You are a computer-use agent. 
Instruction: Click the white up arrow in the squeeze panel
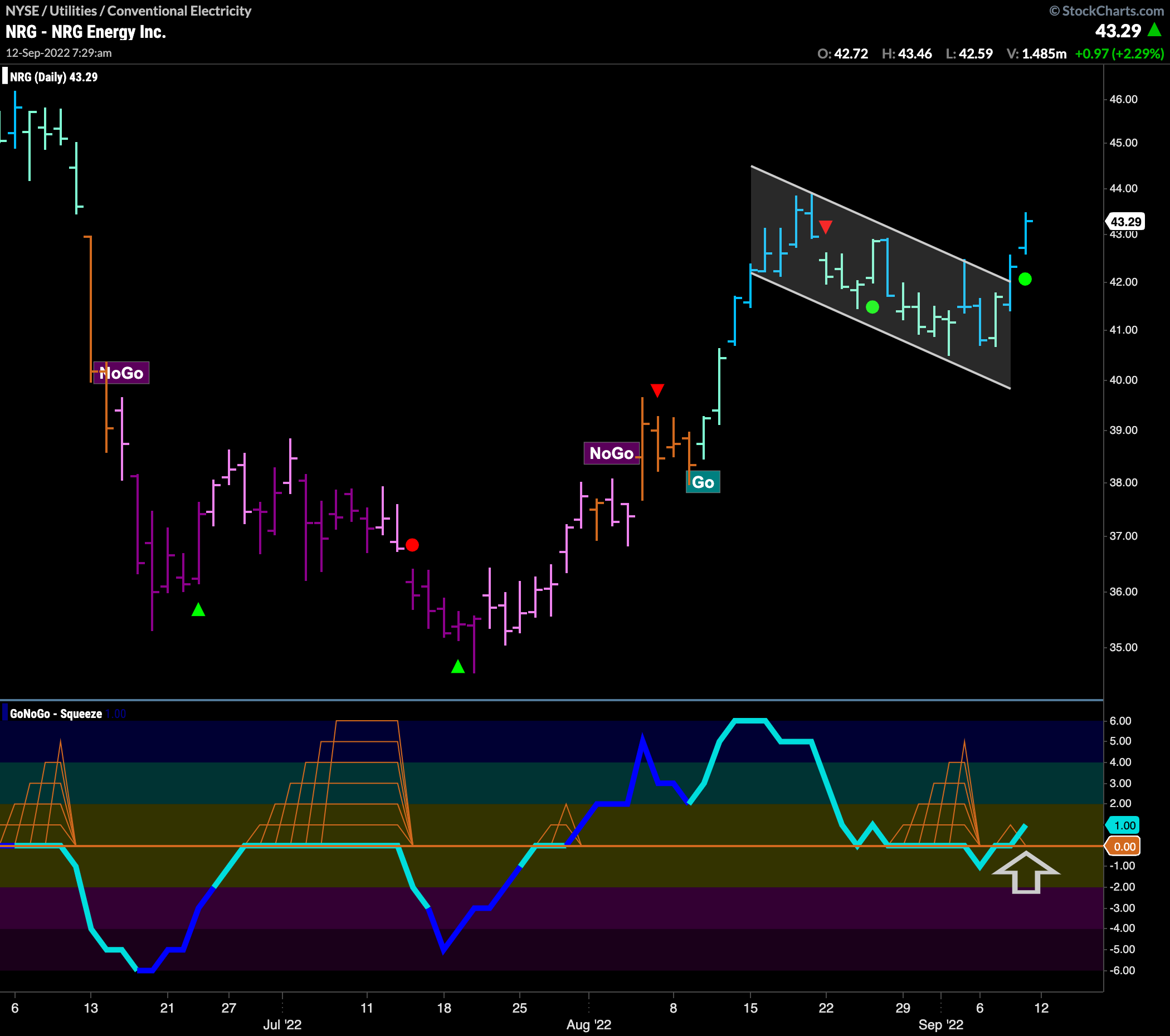[1026, 873]
